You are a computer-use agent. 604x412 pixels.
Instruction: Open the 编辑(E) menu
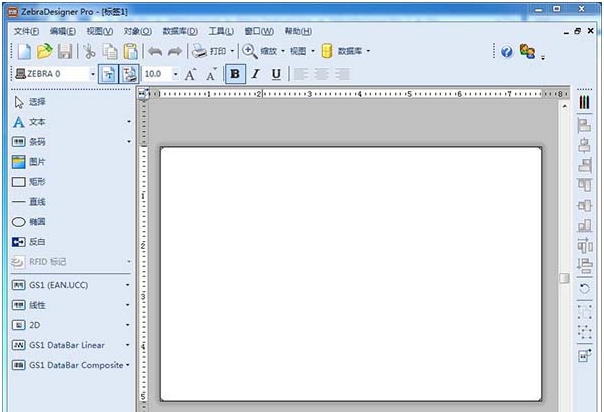62,31
